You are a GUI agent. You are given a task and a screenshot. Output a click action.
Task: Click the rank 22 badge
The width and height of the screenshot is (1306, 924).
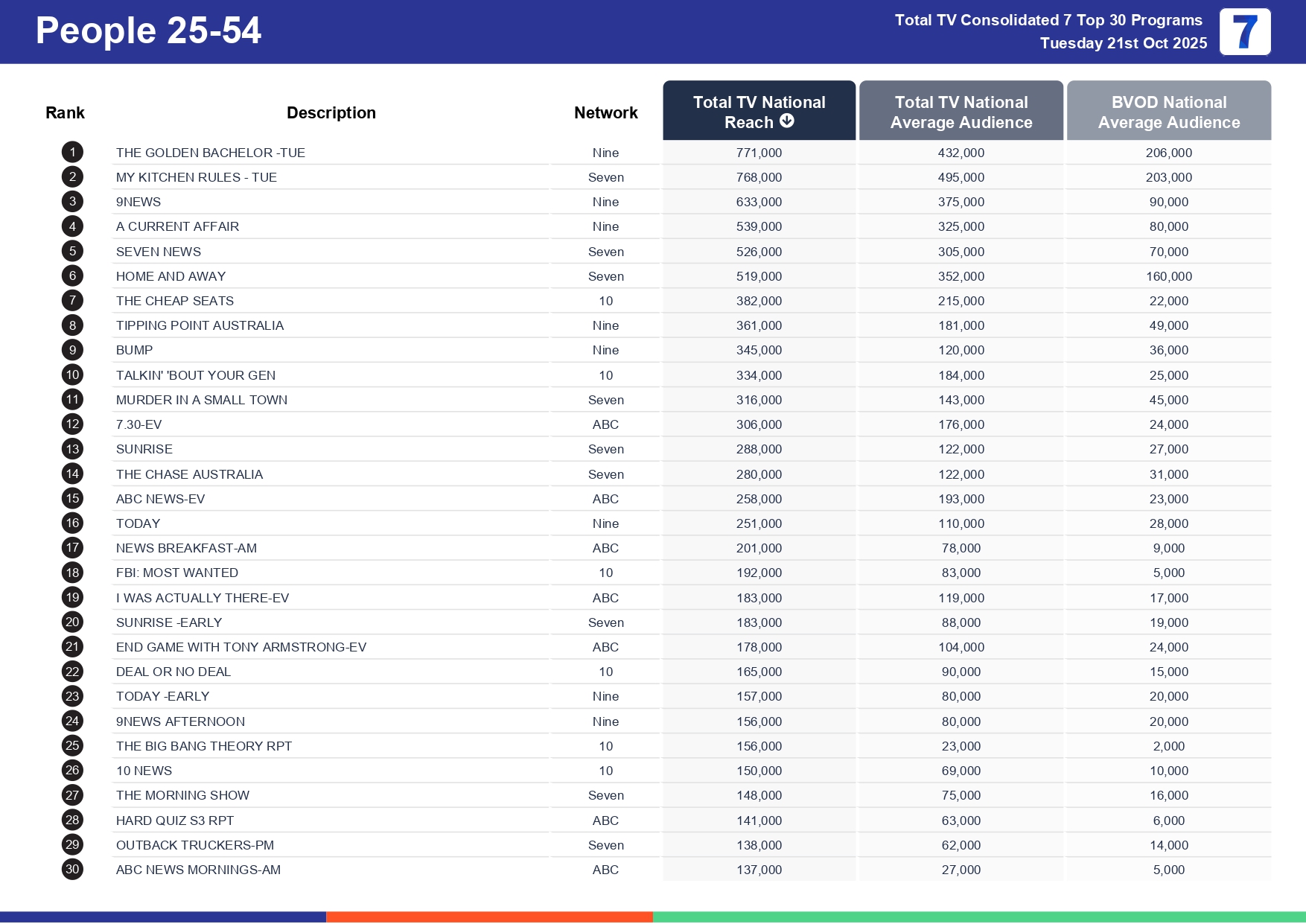tap(71, 672)
